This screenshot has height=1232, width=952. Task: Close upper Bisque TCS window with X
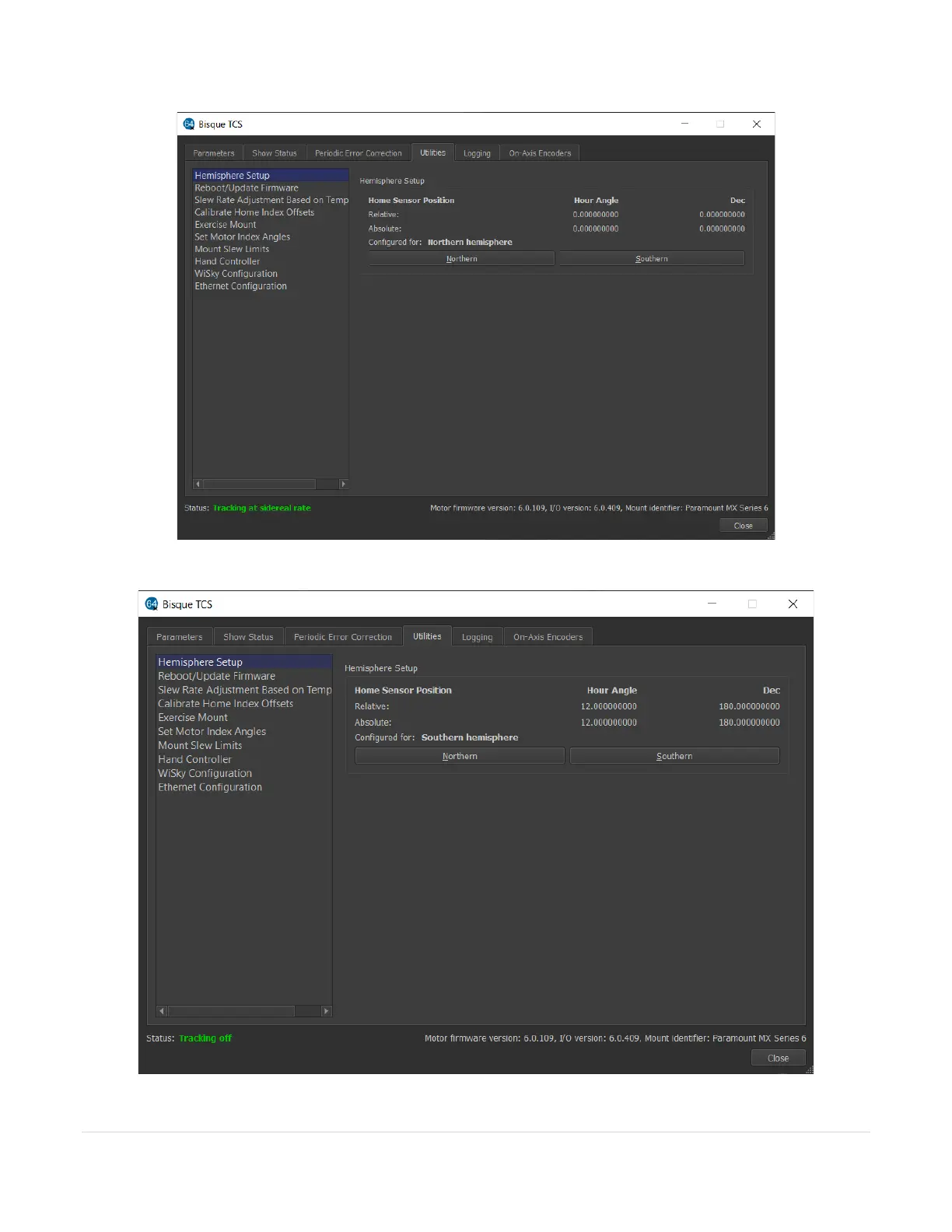tap(756, 124)
